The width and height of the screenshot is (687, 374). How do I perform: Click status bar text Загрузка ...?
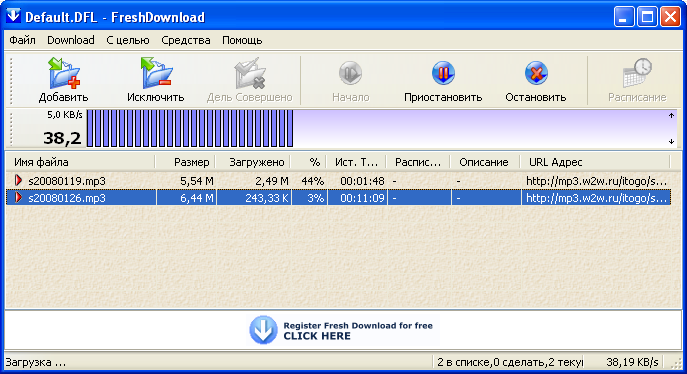pos(35,362)
